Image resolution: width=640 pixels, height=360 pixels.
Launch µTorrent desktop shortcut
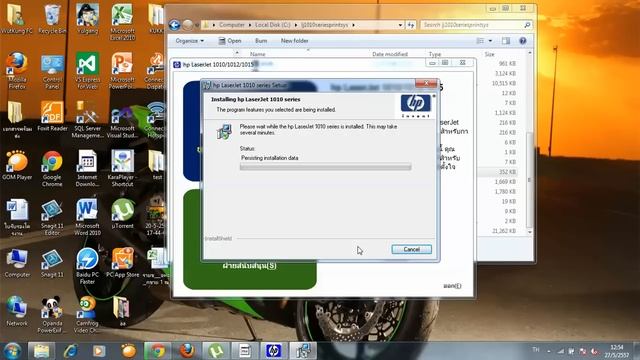[x=122, y=213]
